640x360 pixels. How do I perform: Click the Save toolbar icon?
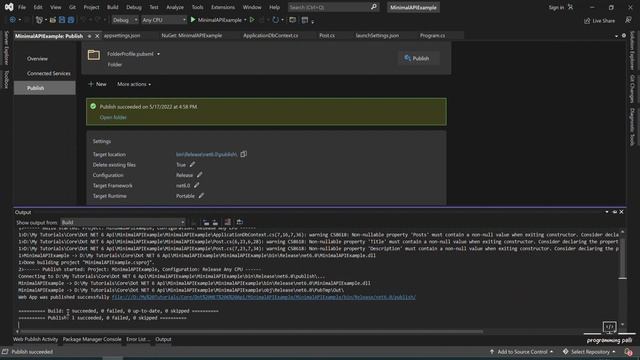pyautogui.click(x=62, y=20)
